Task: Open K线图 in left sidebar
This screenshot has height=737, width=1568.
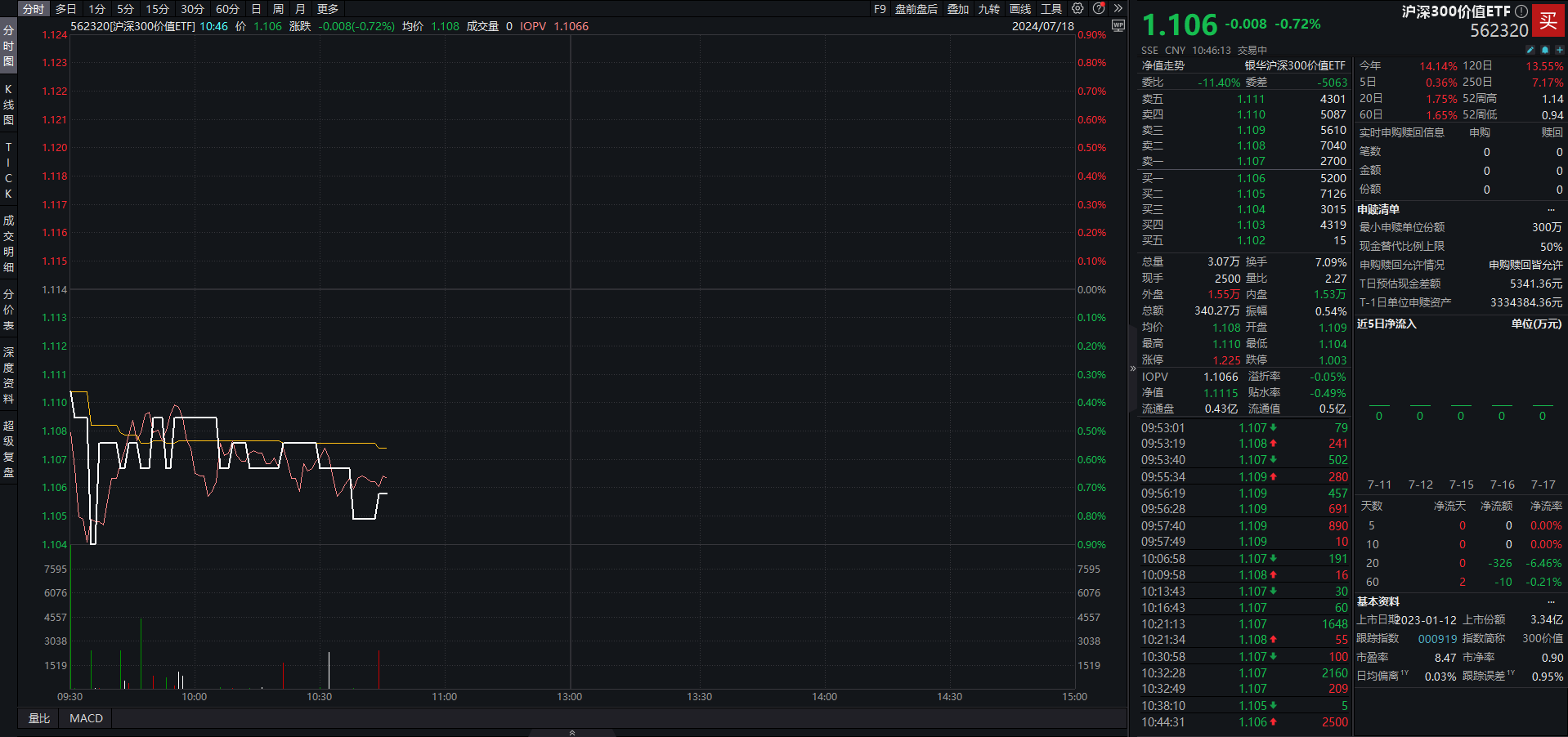Action: point(8,105)
